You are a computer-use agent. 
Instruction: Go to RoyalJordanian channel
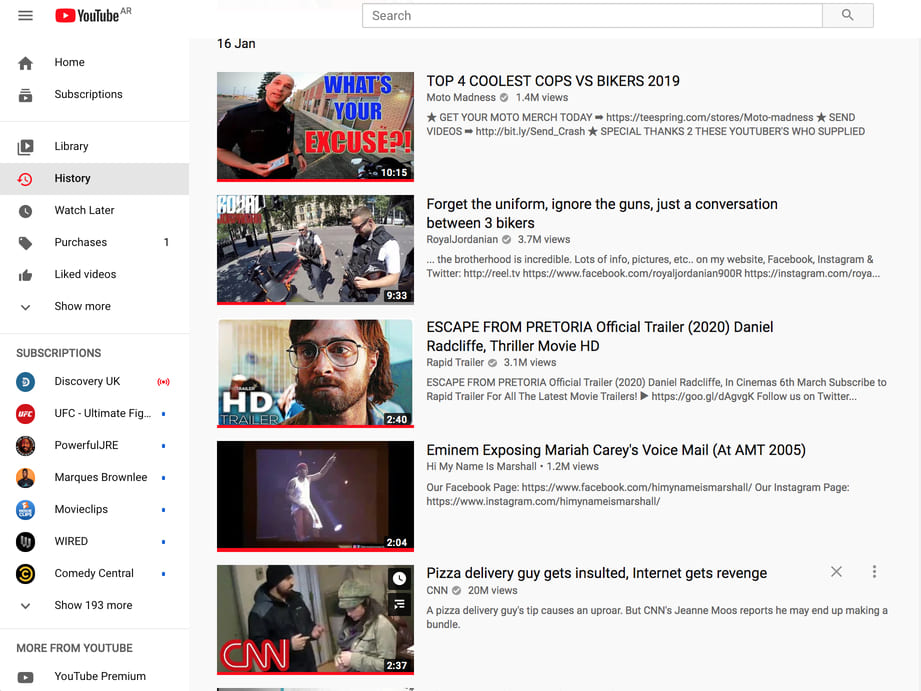[x=462, y=239]
